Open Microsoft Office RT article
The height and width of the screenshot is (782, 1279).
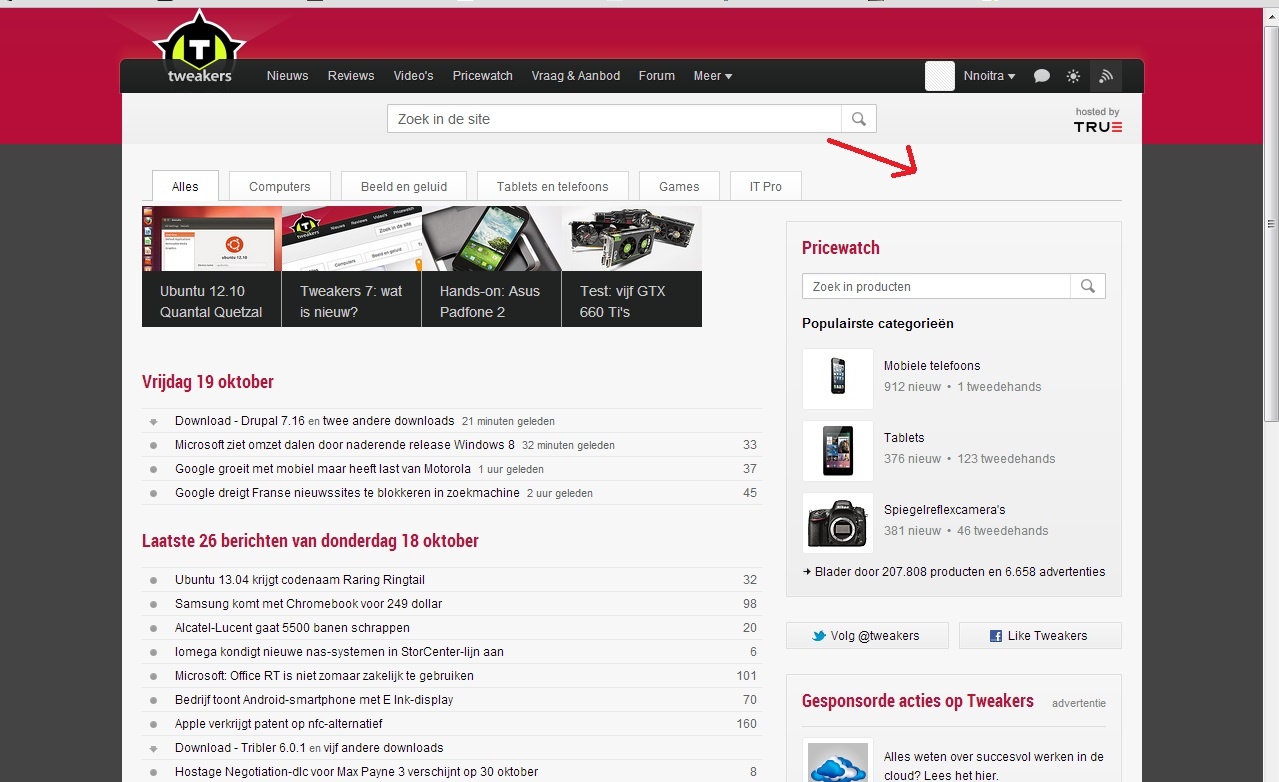[x=324, y=676]
